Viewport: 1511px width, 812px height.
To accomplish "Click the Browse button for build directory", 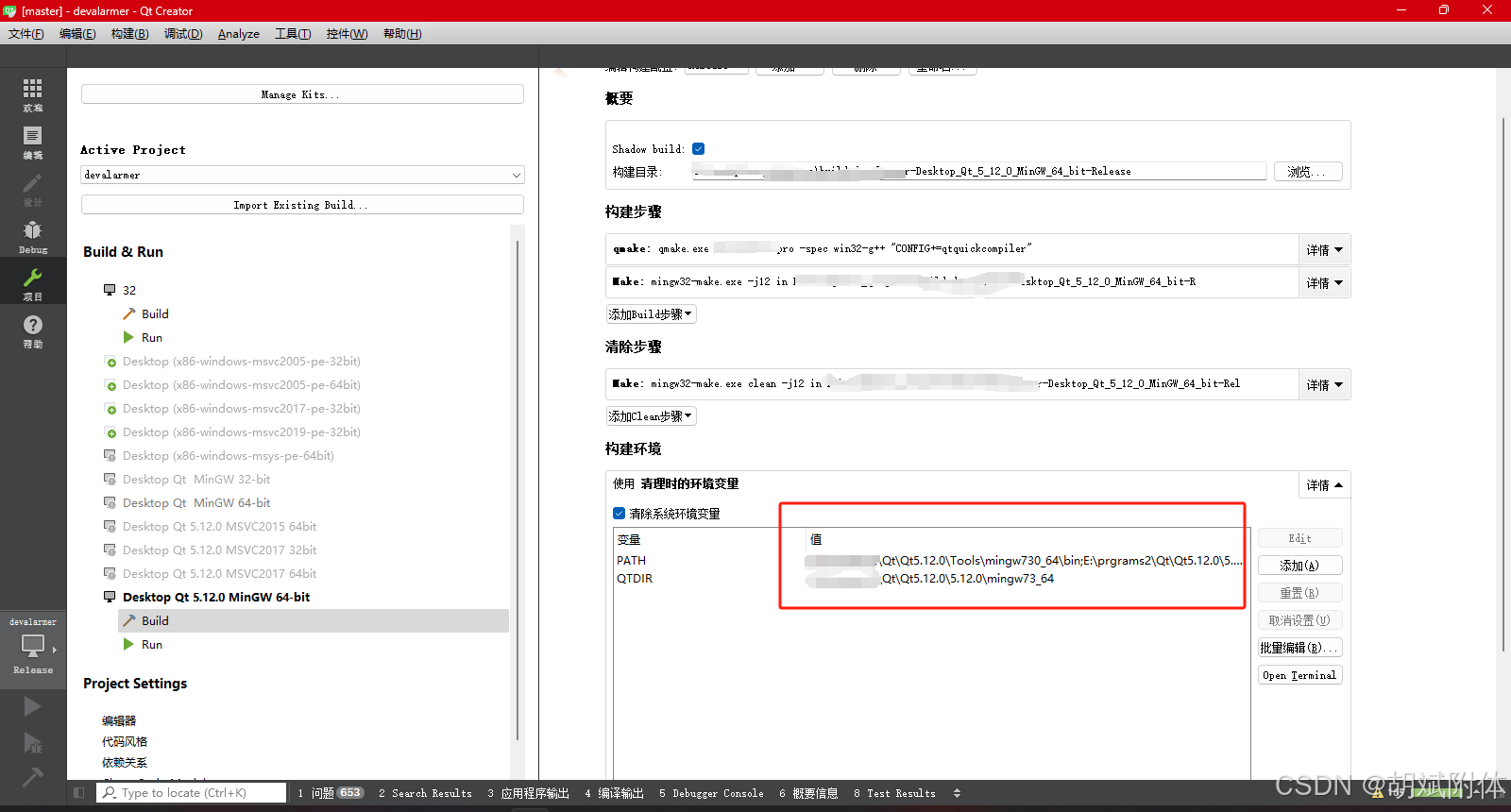I will (x=1308, y=171).
